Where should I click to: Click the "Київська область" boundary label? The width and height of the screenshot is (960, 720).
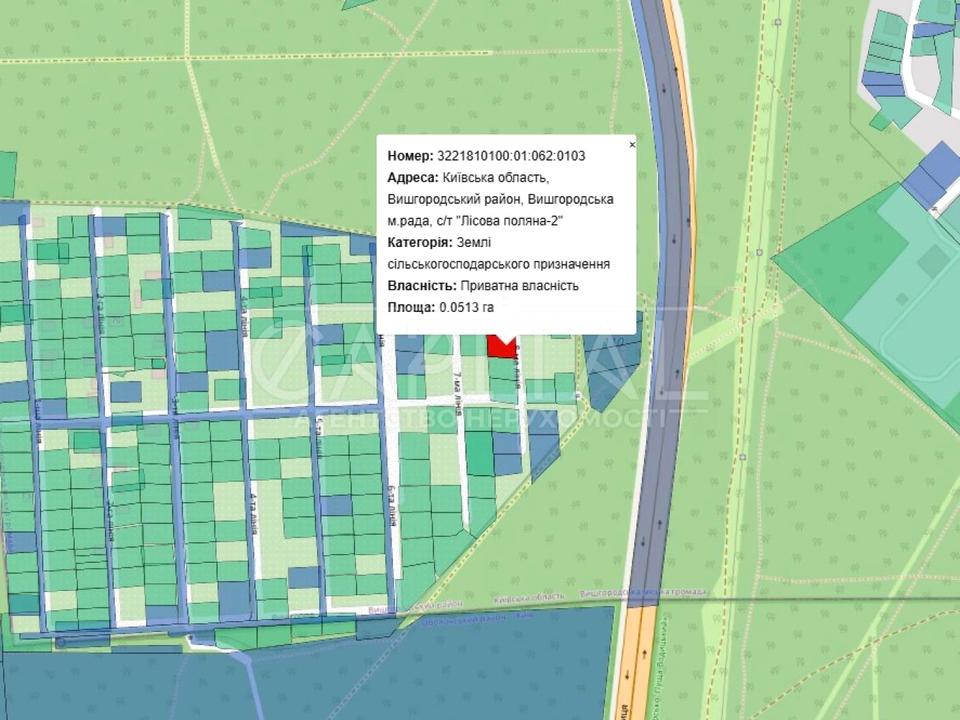coord(529,595)
